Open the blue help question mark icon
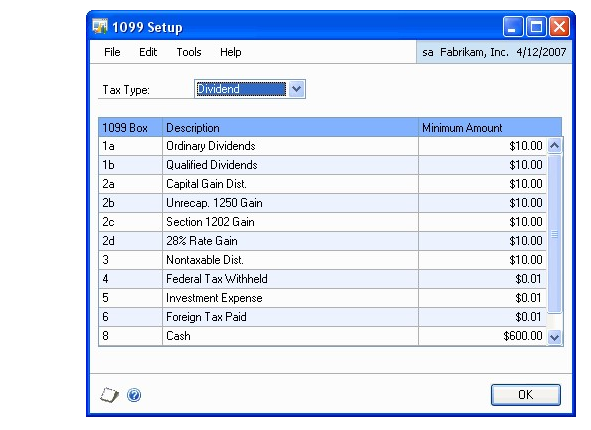This screenshot has width=591, height=430. tap(134, 395)
